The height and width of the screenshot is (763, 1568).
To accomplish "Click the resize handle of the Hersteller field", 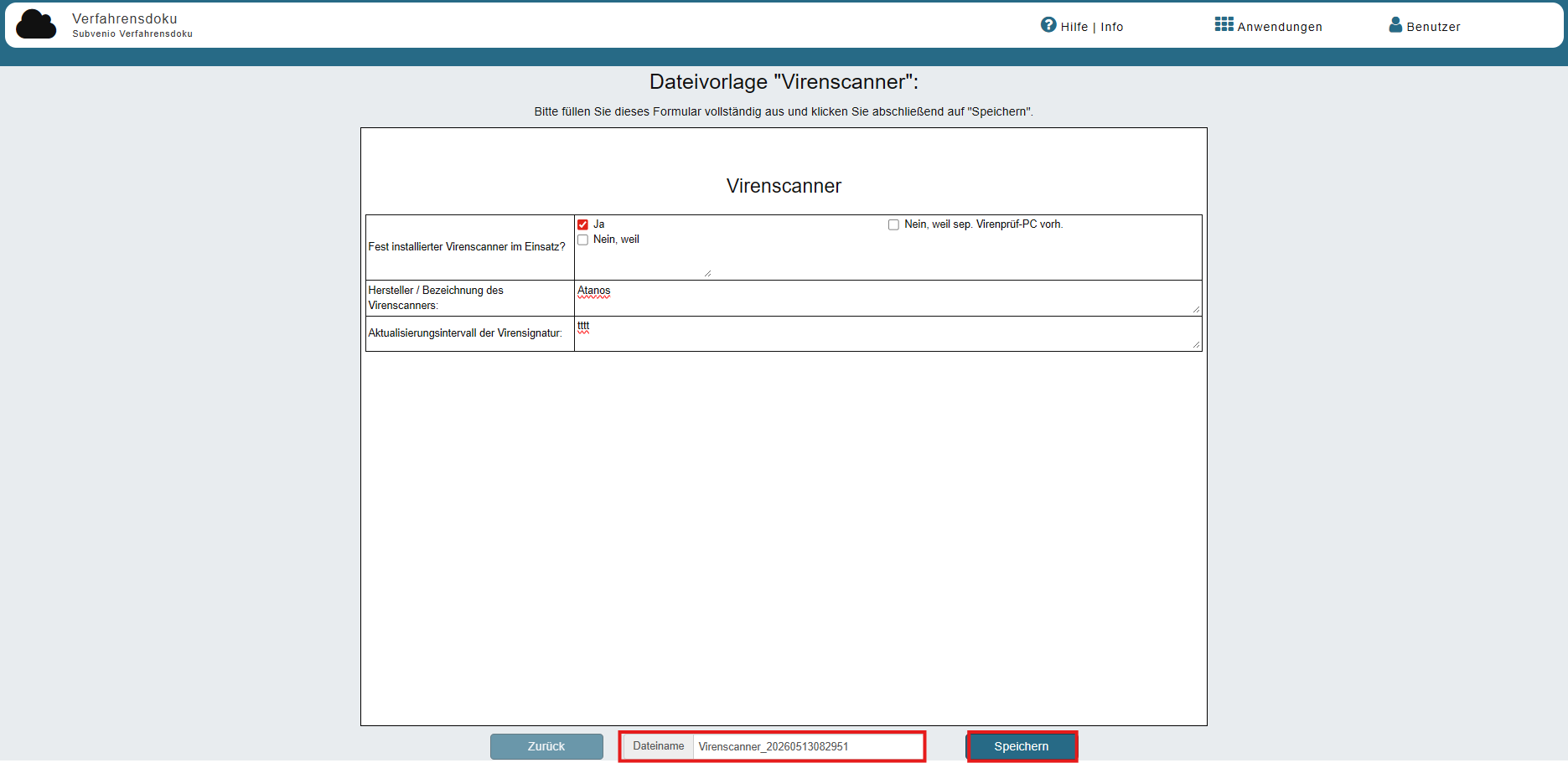I will coord(1196,309).
